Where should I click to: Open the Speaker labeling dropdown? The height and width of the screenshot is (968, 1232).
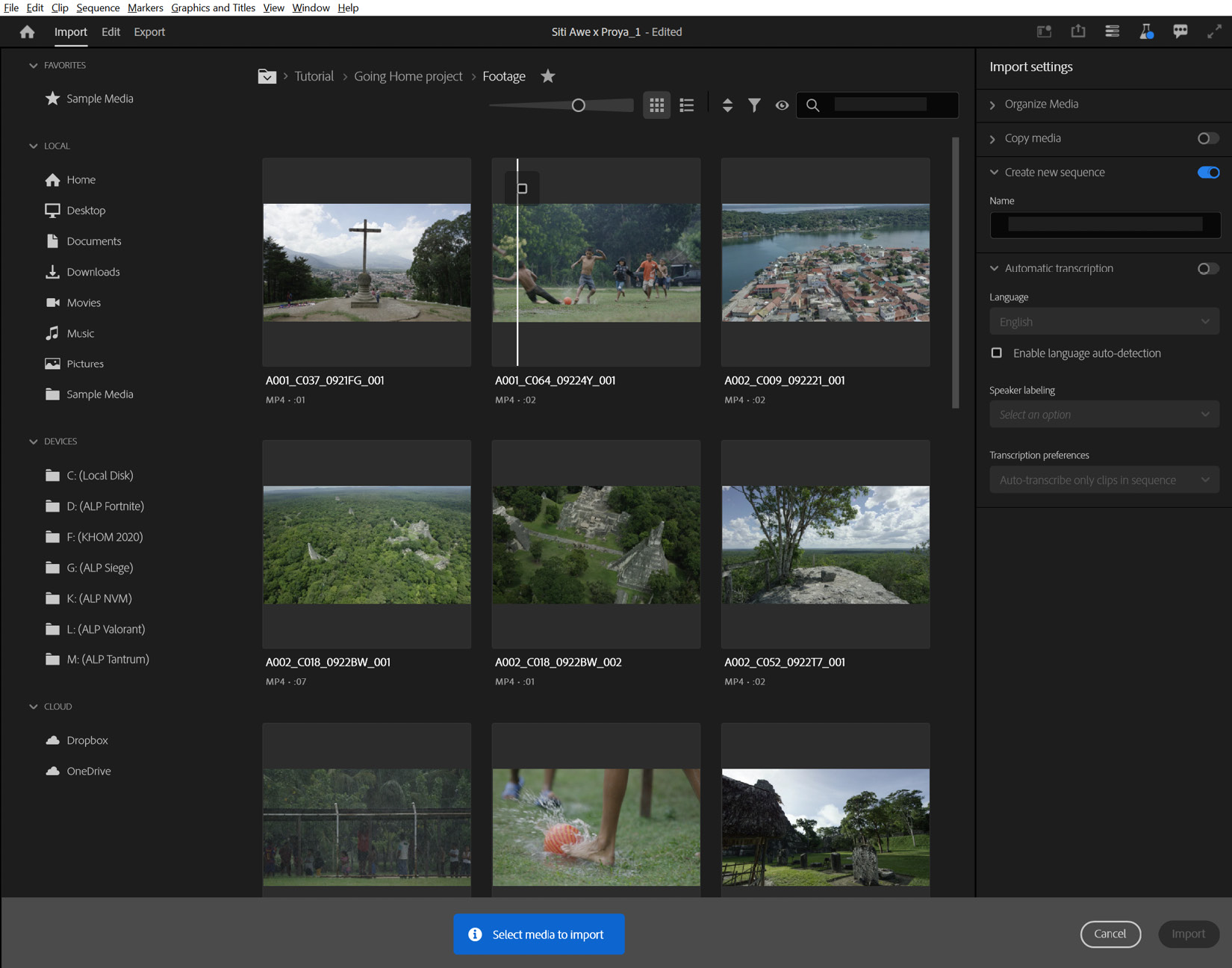click(x=1104, y=415)
